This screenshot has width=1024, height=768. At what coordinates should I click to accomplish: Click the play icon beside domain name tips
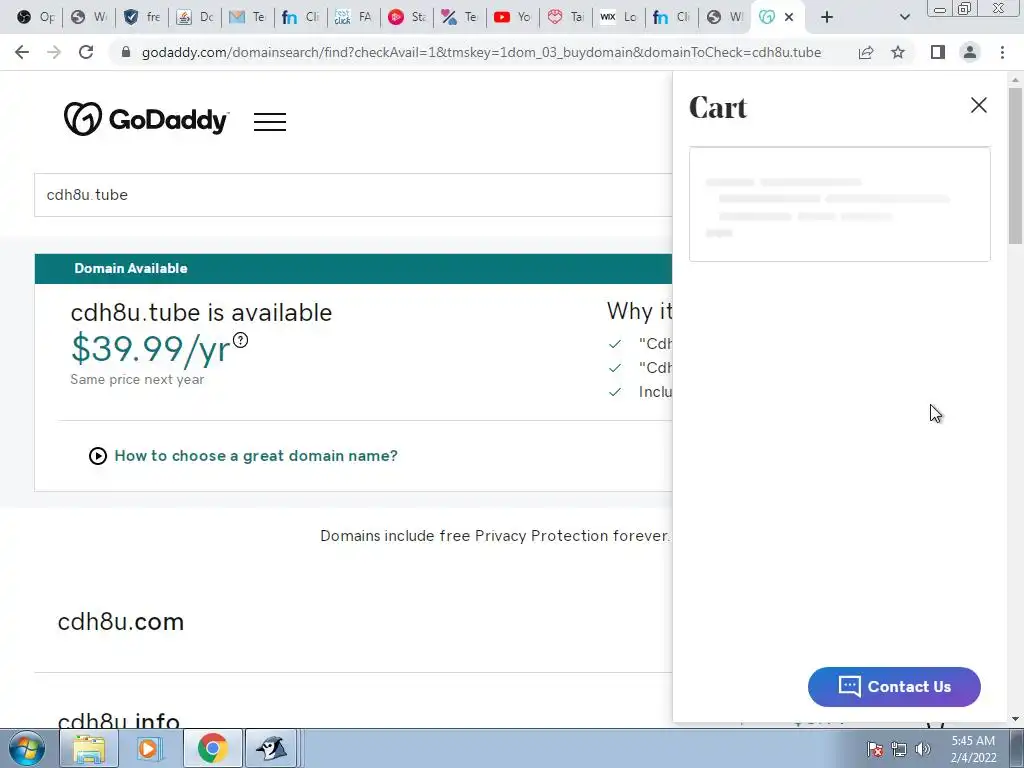coord(98,456)
